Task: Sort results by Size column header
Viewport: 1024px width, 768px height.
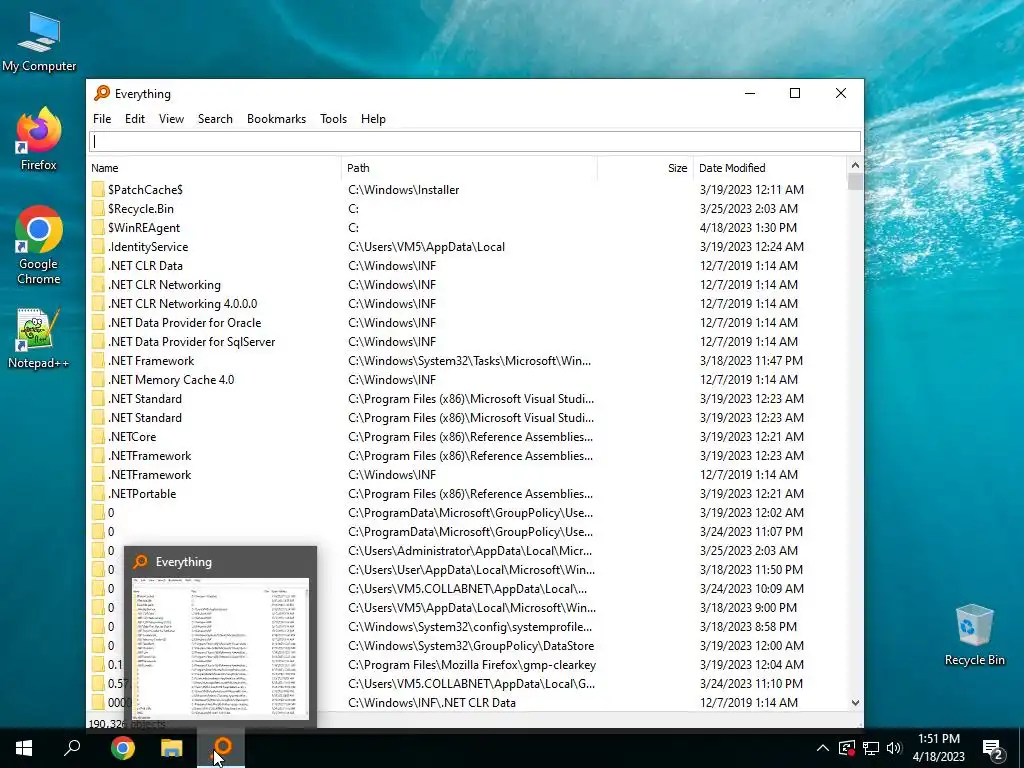Action: [645, 168]
